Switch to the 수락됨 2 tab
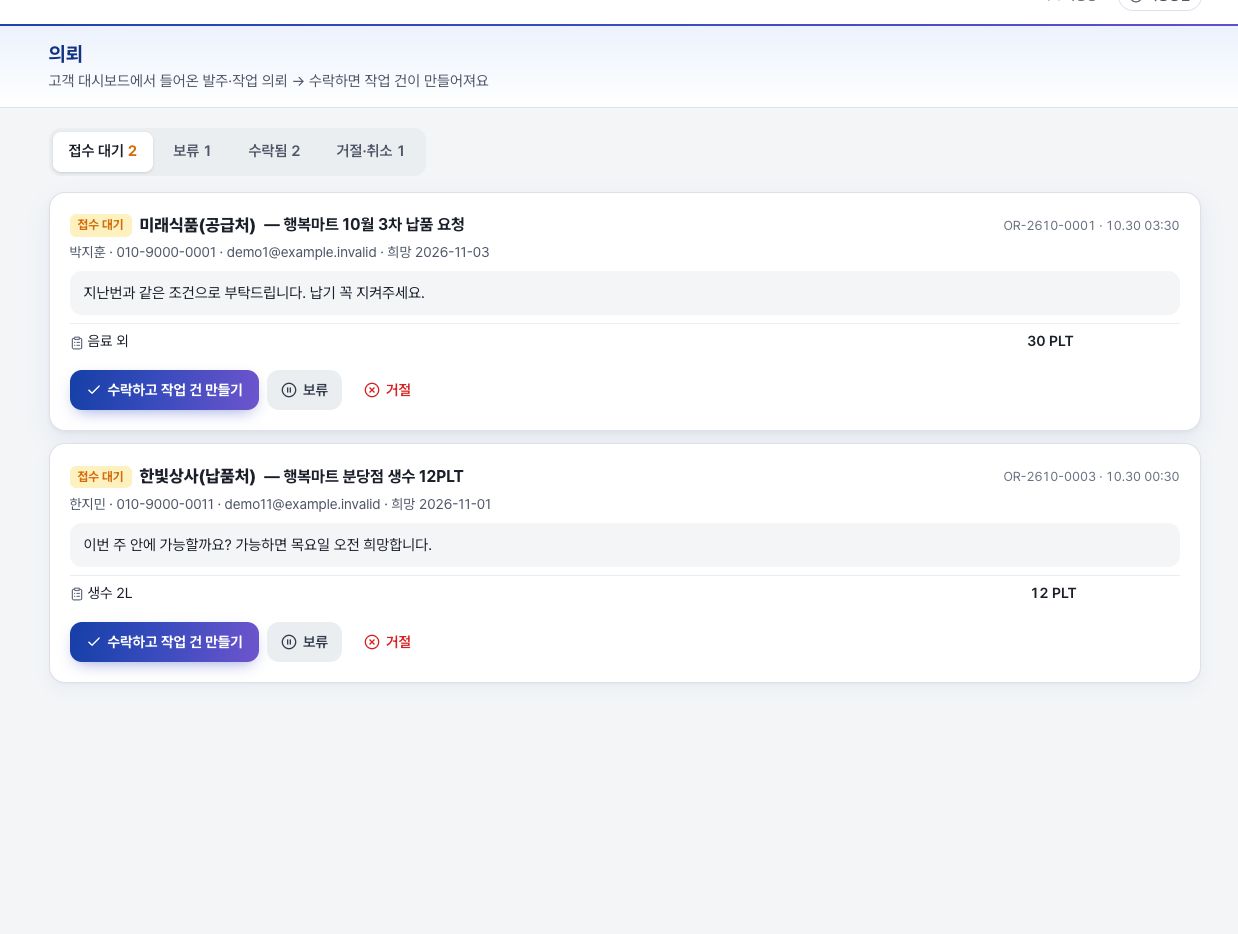This screenshot has width=1238, height=934. [x=274, y=151]
